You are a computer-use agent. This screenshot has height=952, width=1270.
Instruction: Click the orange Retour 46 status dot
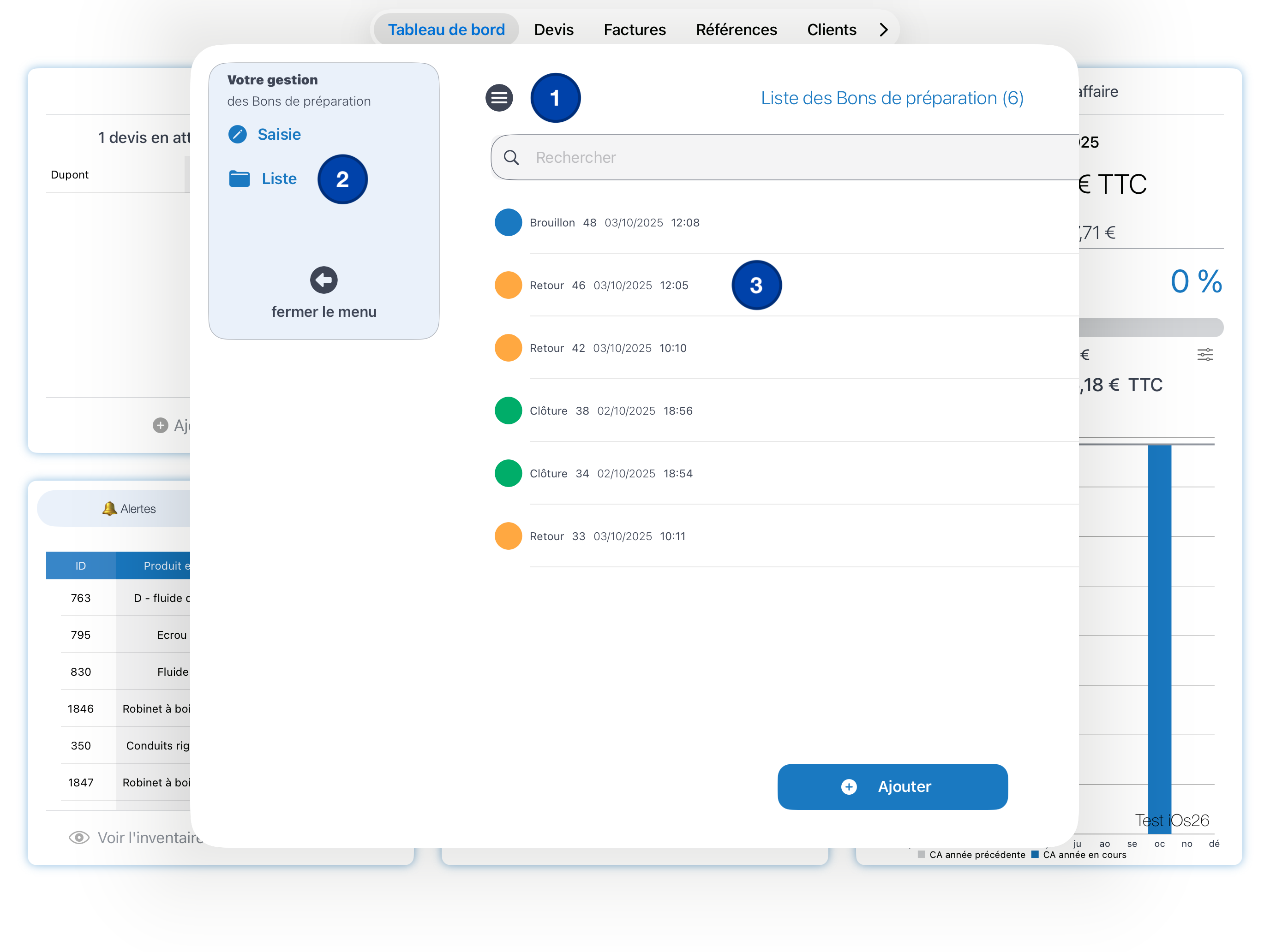[508, 285]
